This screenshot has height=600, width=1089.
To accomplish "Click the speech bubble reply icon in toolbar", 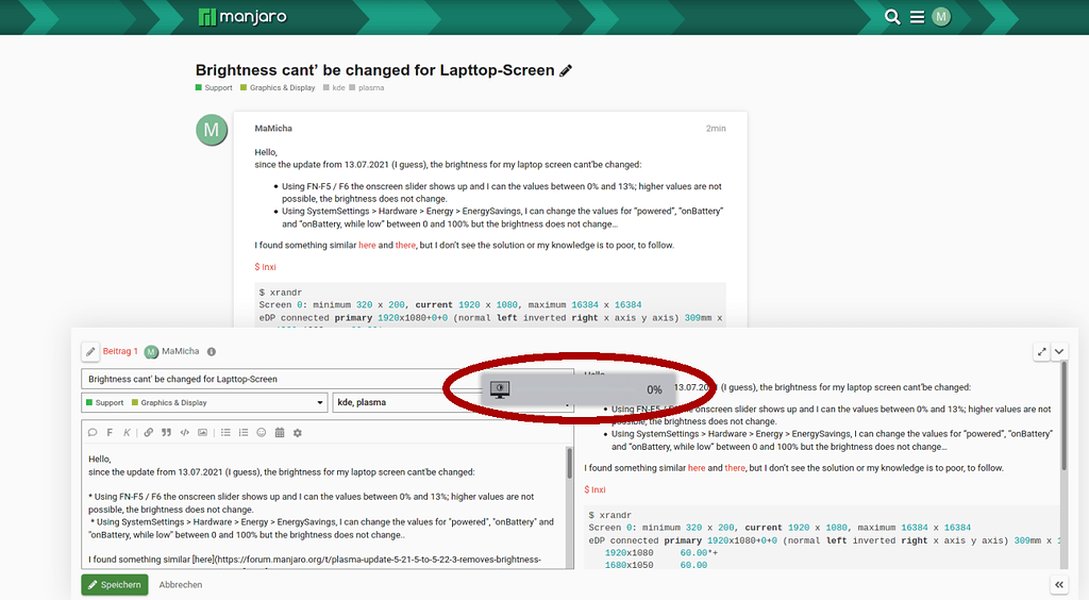I will click(x=92, y=433).
